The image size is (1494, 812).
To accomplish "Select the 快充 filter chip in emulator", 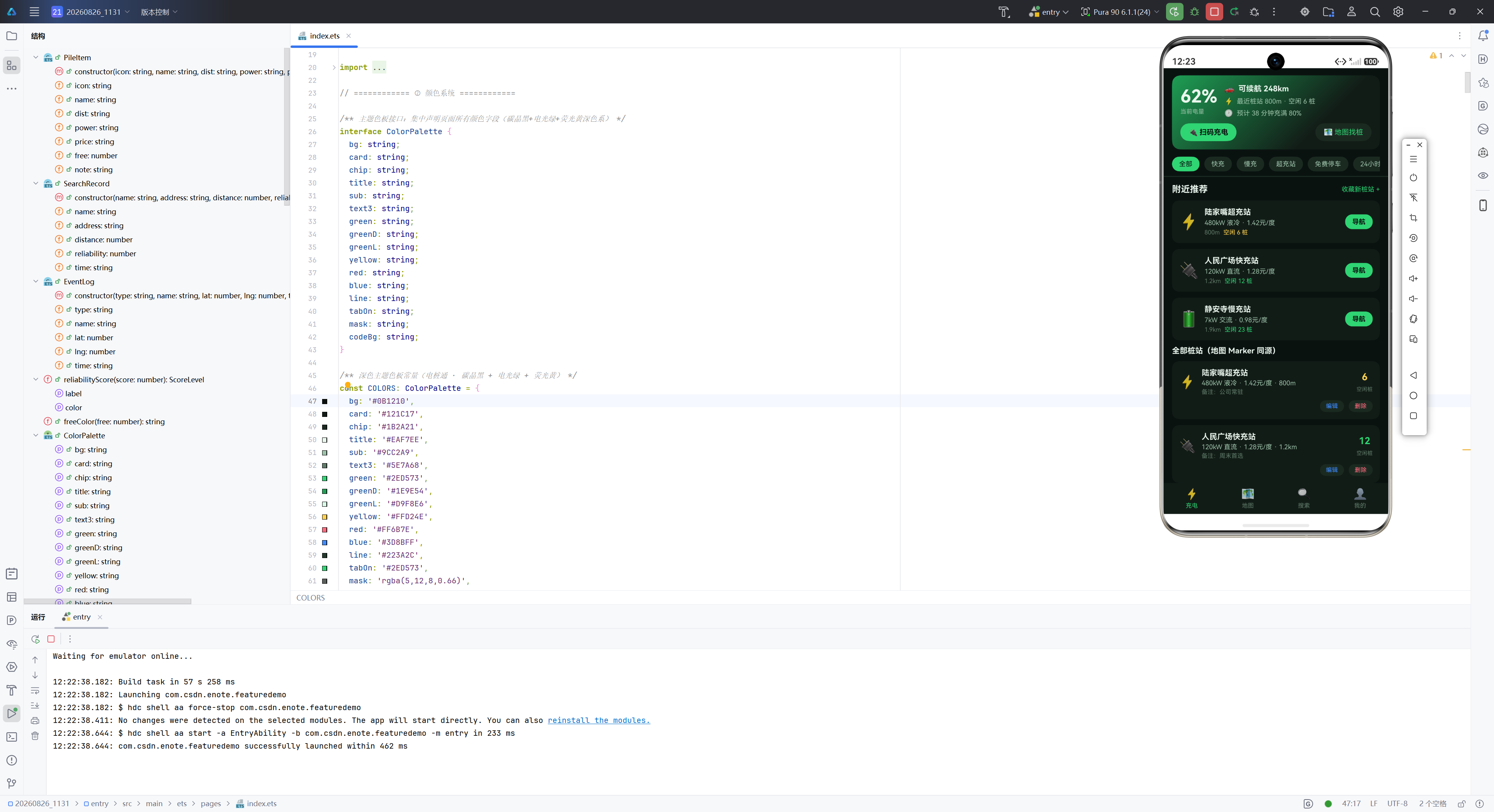I will pyautogui.click(x=1217, y=164).
